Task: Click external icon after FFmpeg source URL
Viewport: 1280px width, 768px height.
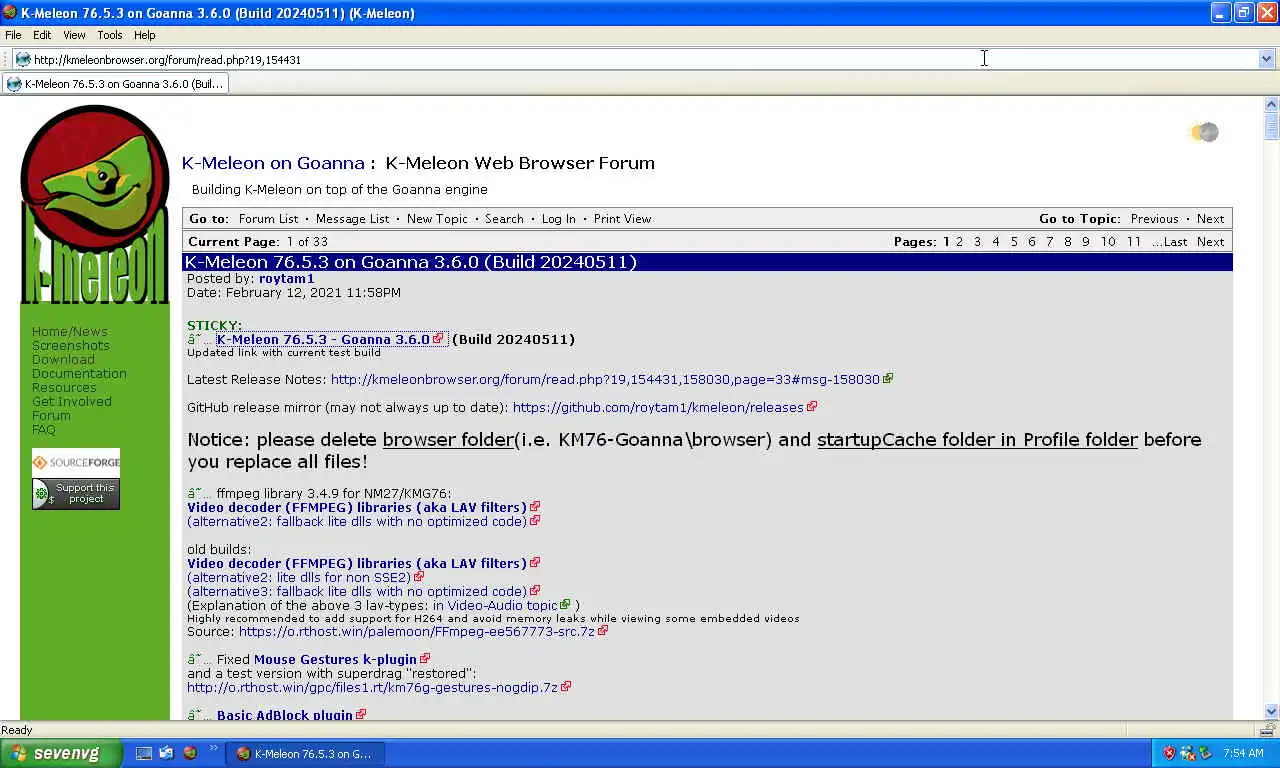Action: pos(603,631)
